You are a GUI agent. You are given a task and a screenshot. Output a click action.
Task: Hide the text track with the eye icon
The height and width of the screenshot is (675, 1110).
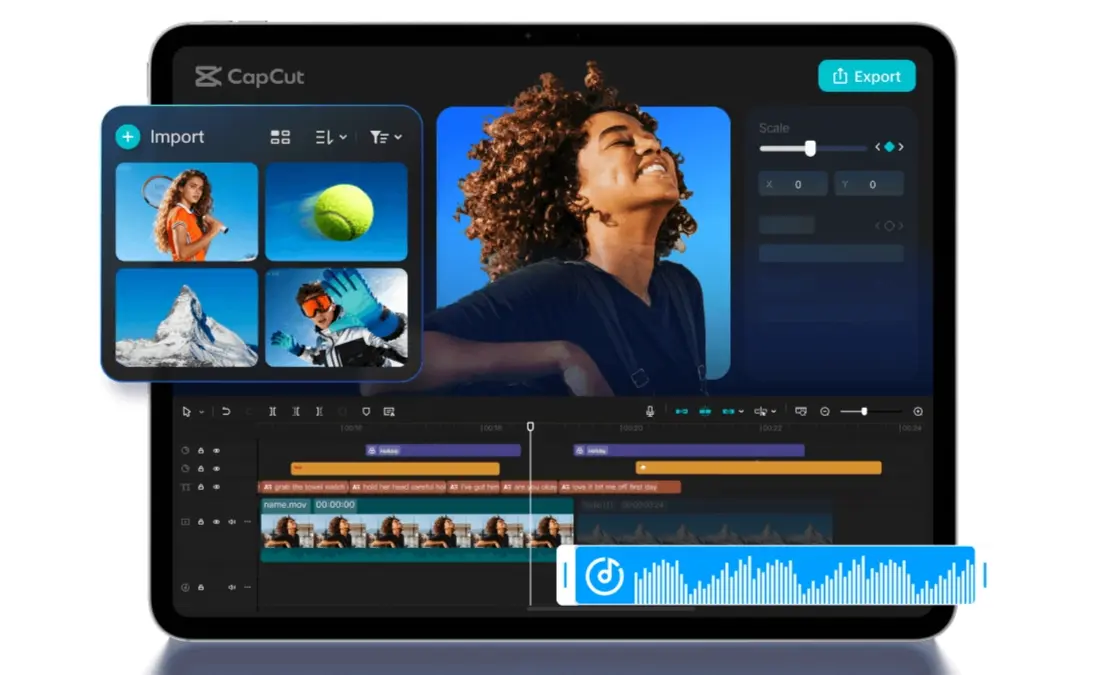click(x=217, y=487)
